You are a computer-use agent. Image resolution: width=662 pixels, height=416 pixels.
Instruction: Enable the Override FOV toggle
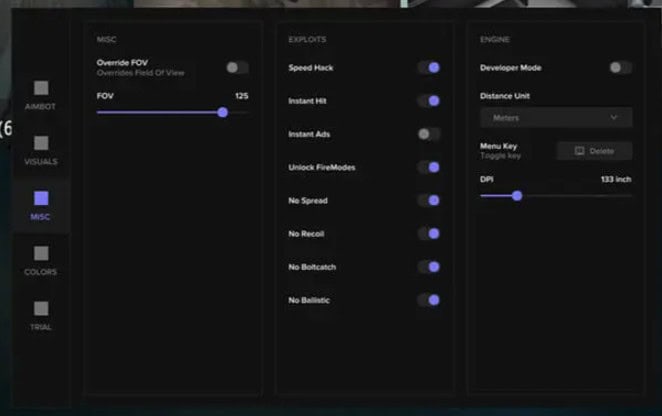pyautogui.click(x=236, y=67)
